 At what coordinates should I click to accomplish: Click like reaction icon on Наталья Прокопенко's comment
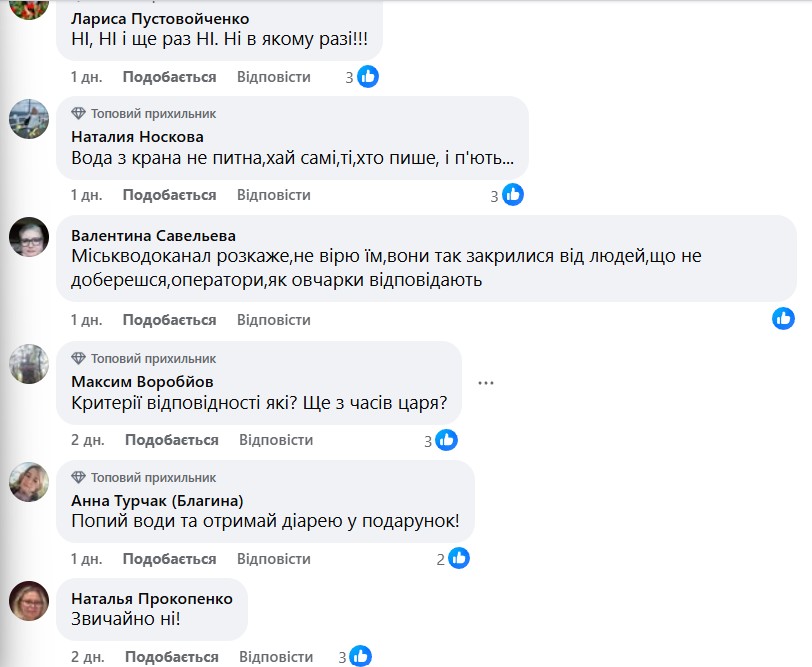click(x=360, y=656)
